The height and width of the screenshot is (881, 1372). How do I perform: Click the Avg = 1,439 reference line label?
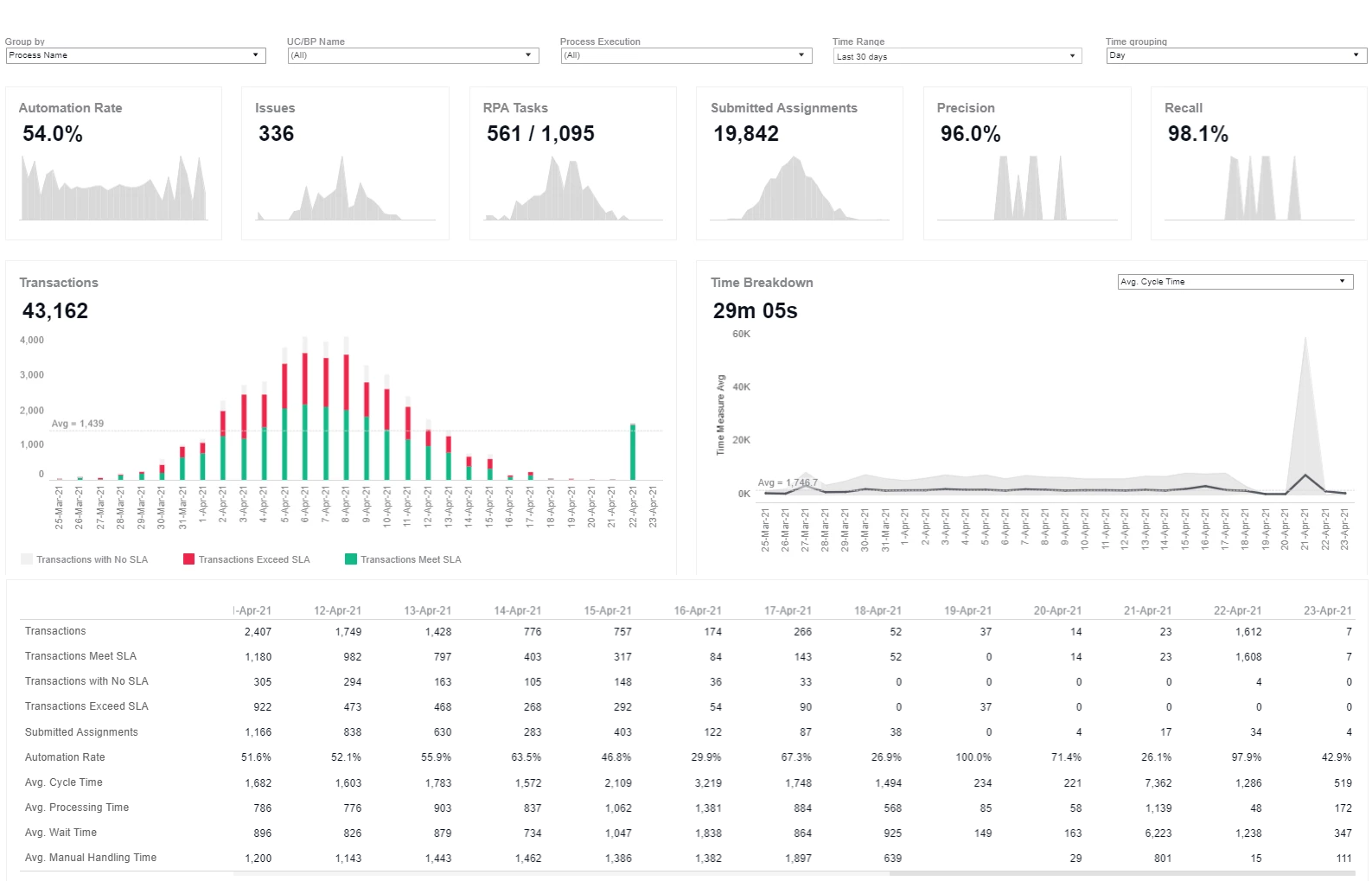(x=78, y=424)
